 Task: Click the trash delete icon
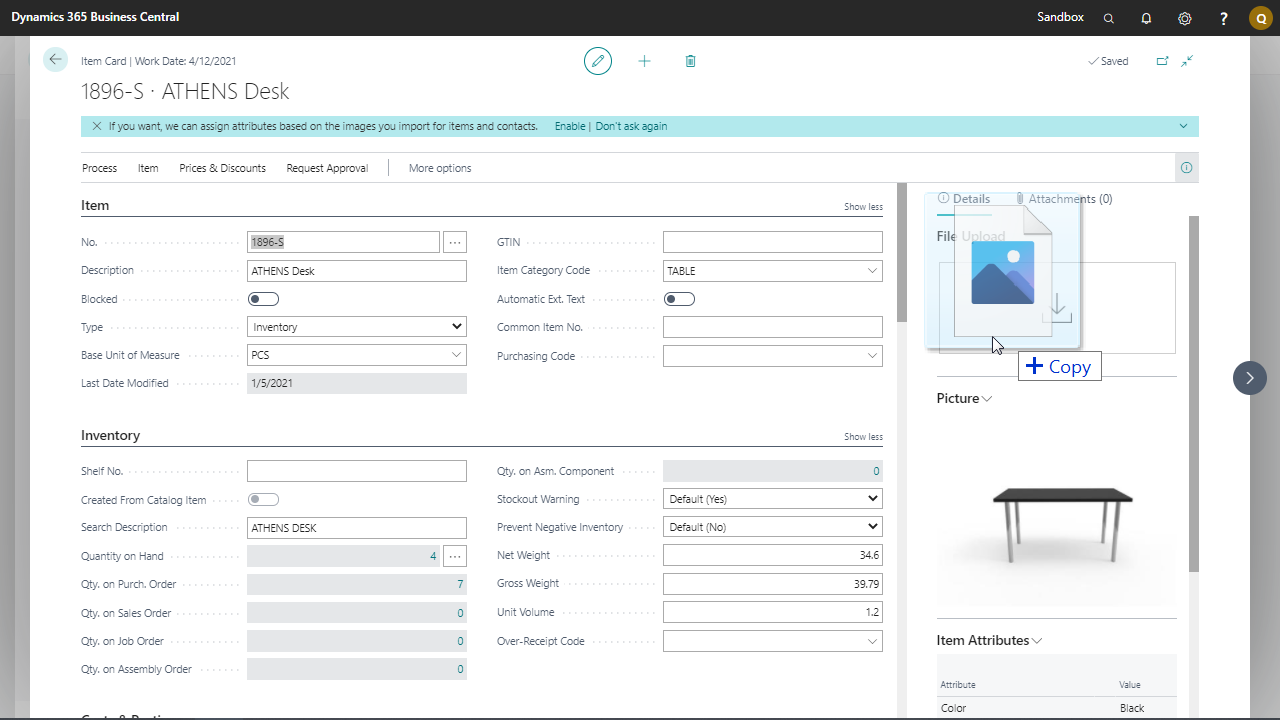(x=690, y=61)
